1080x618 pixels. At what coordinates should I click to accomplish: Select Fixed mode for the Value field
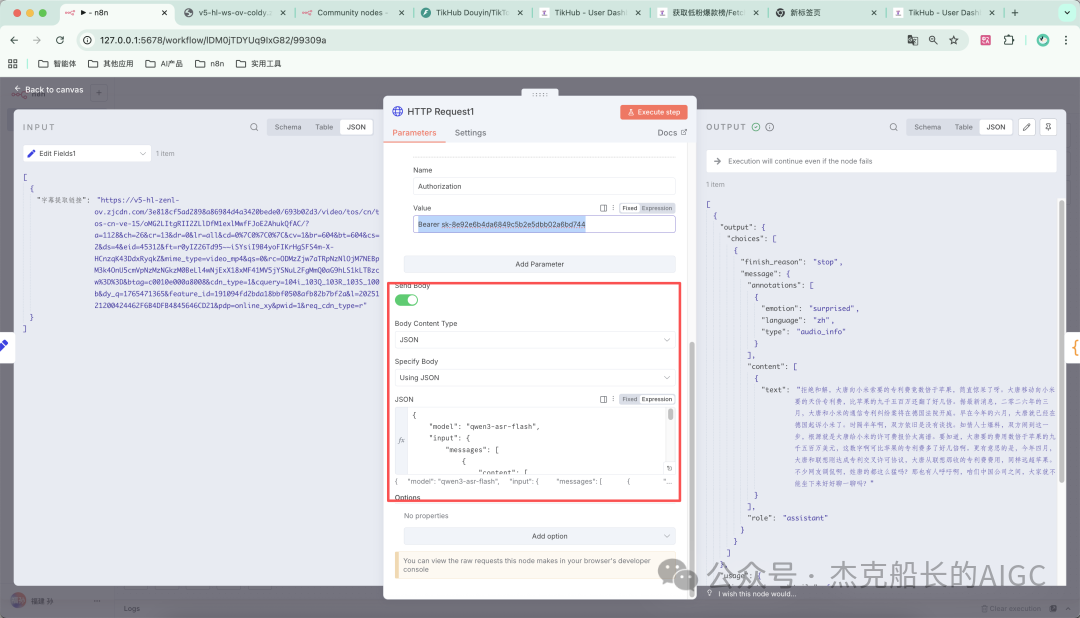(x=630, y=208)
